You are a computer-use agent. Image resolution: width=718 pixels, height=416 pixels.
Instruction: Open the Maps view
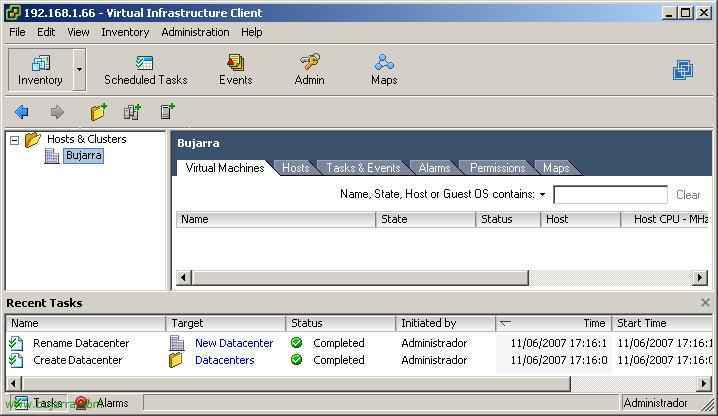pos(384,70)
